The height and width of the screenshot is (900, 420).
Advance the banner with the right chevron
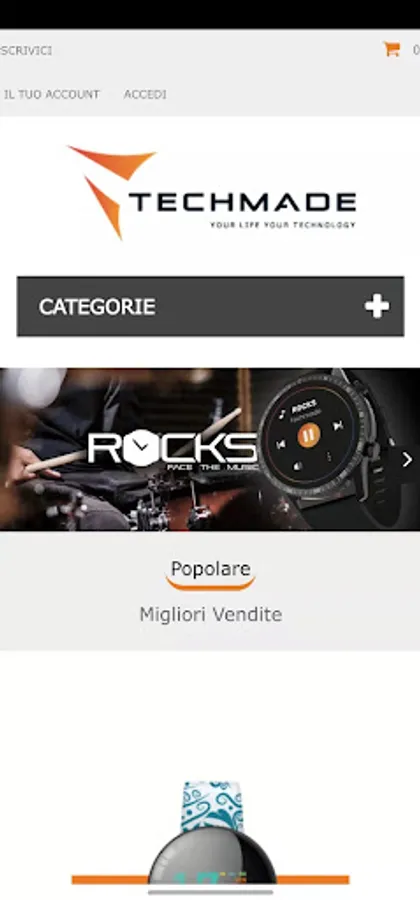pos(407,460)
